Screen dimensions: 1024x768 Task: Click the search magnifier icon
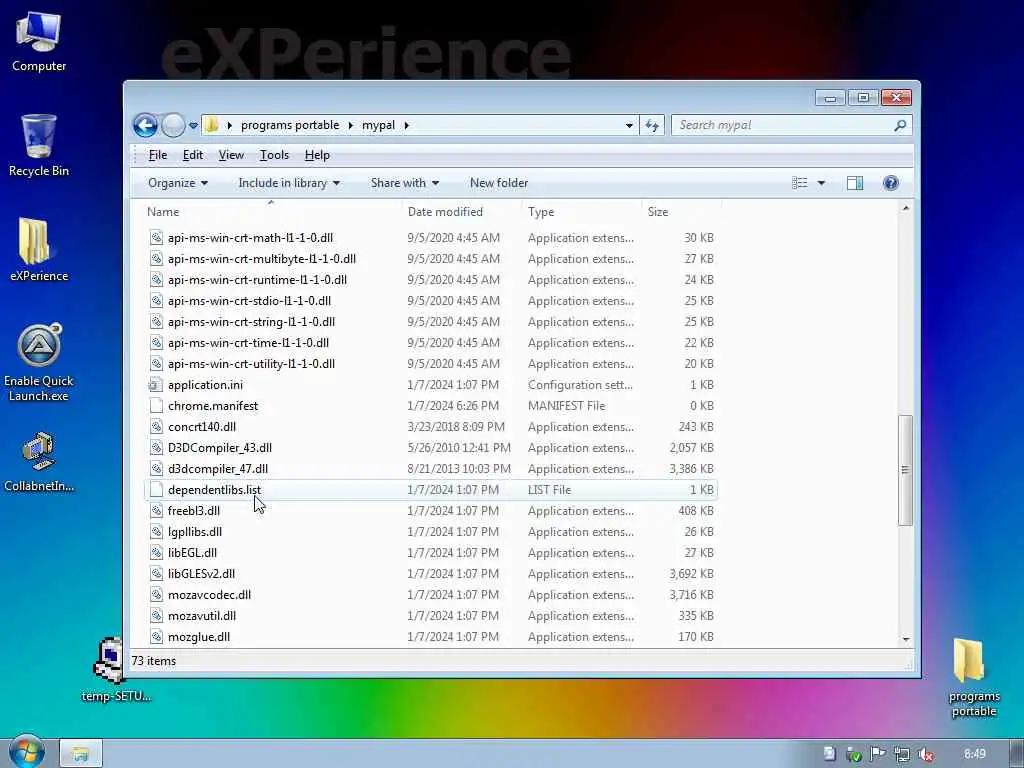(900, 125)
